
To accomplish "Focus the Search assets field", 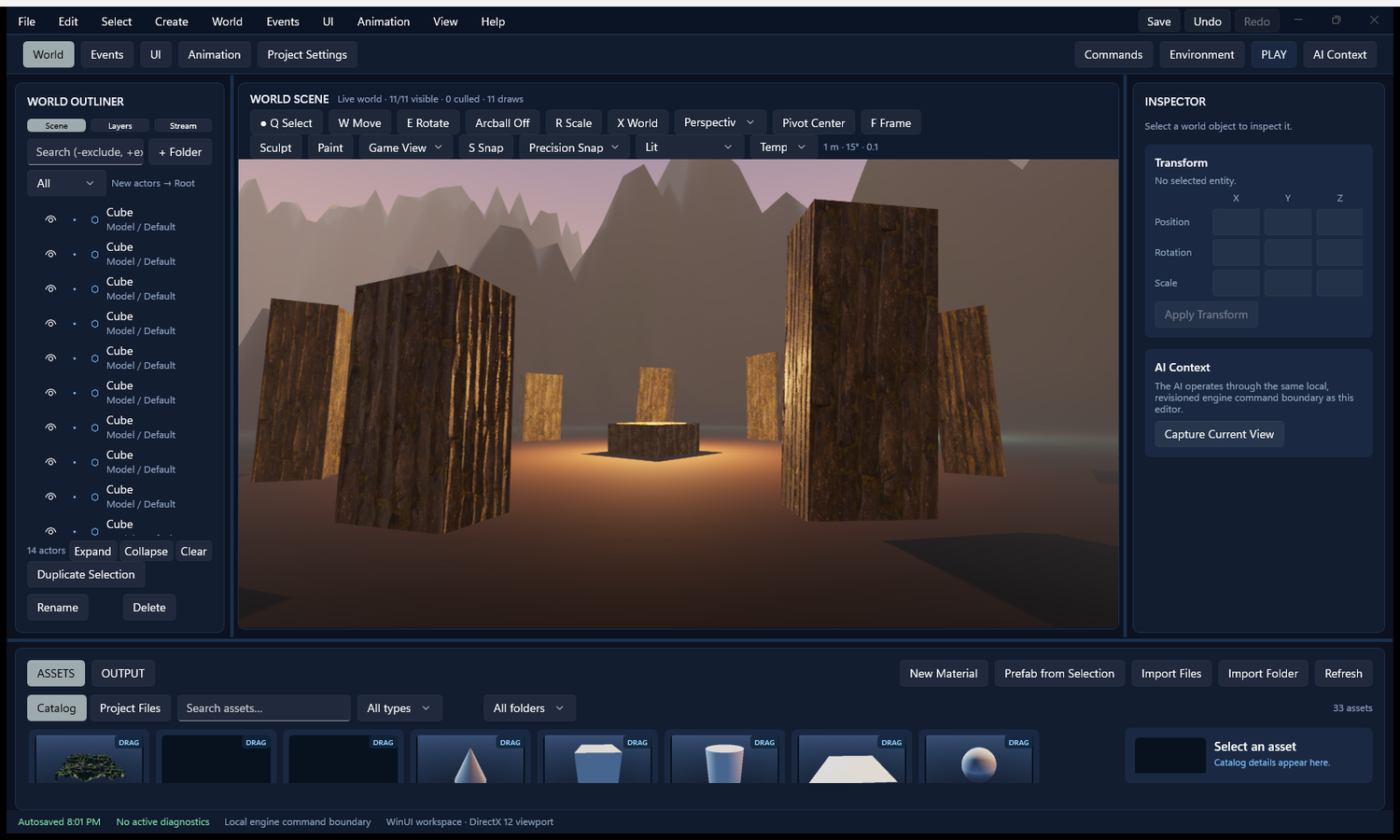I will pyautogui.click(x=263, y=708).
